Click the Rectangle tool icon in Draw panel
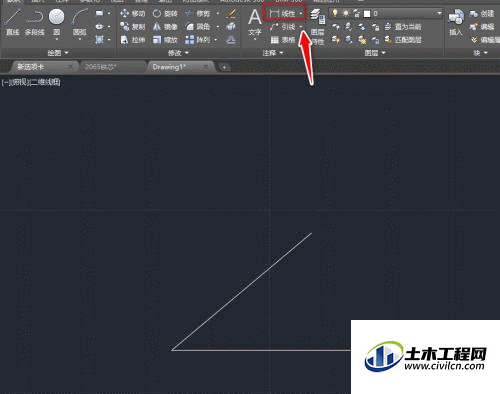The image size is (500, 394). (99, 13)
